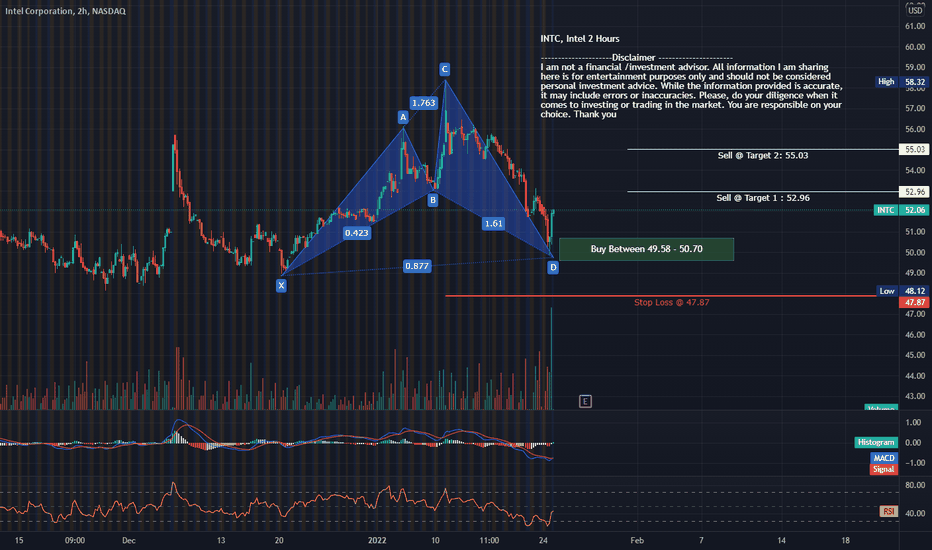Viewport: 932px width, 550px height.
Task: Click the earnings 'E' marker icon
Action: (x=585, y=401)
